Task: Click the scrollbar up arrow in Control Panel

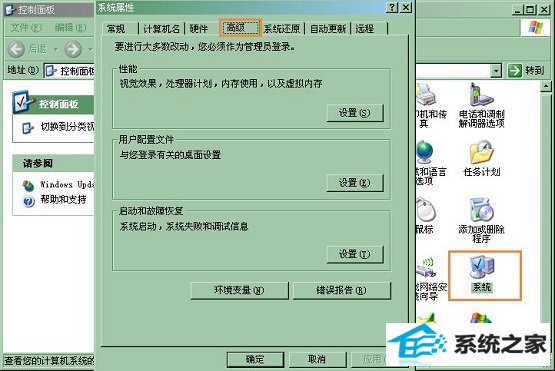Action: [x=545, y=86]
